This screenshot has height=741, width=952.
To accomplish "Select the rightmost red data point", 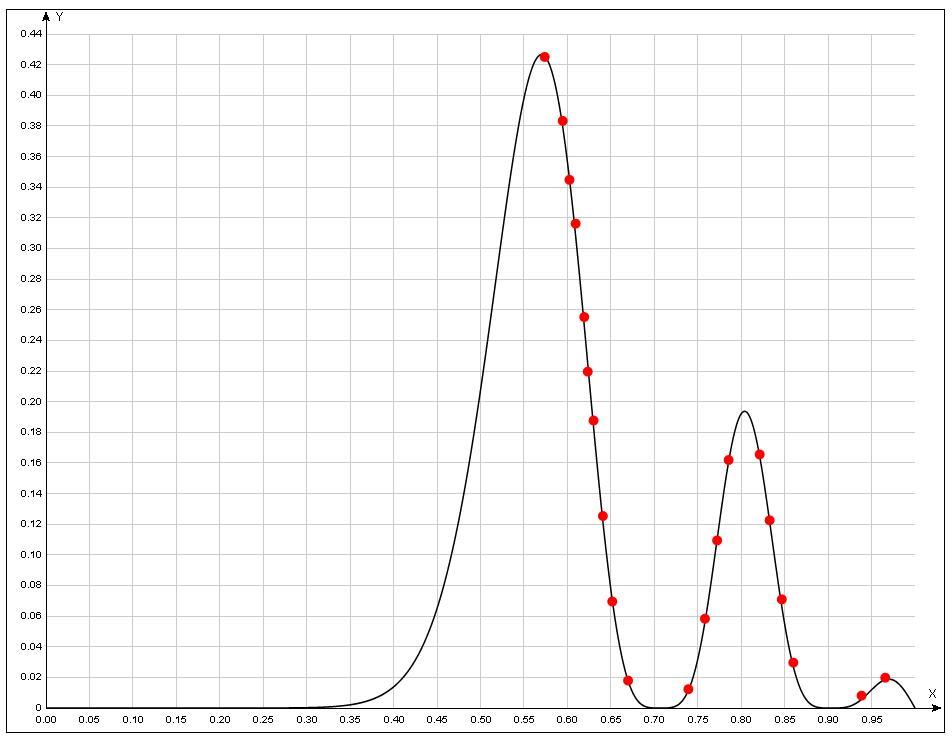I will 885,678.
